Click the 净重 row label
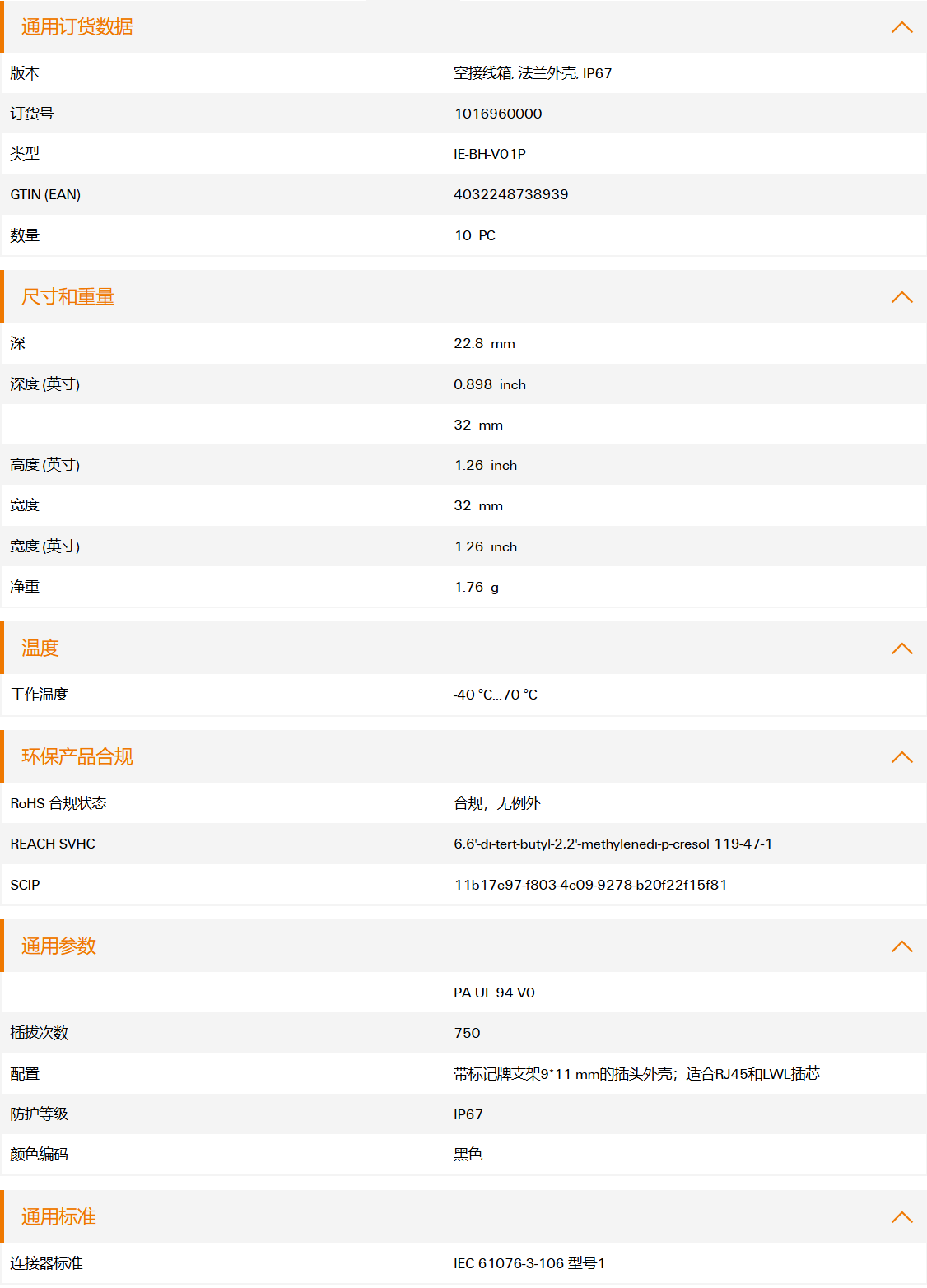The width and height of the screenshot is (927, 1288). pyautogui.click(x=25, y=587)
